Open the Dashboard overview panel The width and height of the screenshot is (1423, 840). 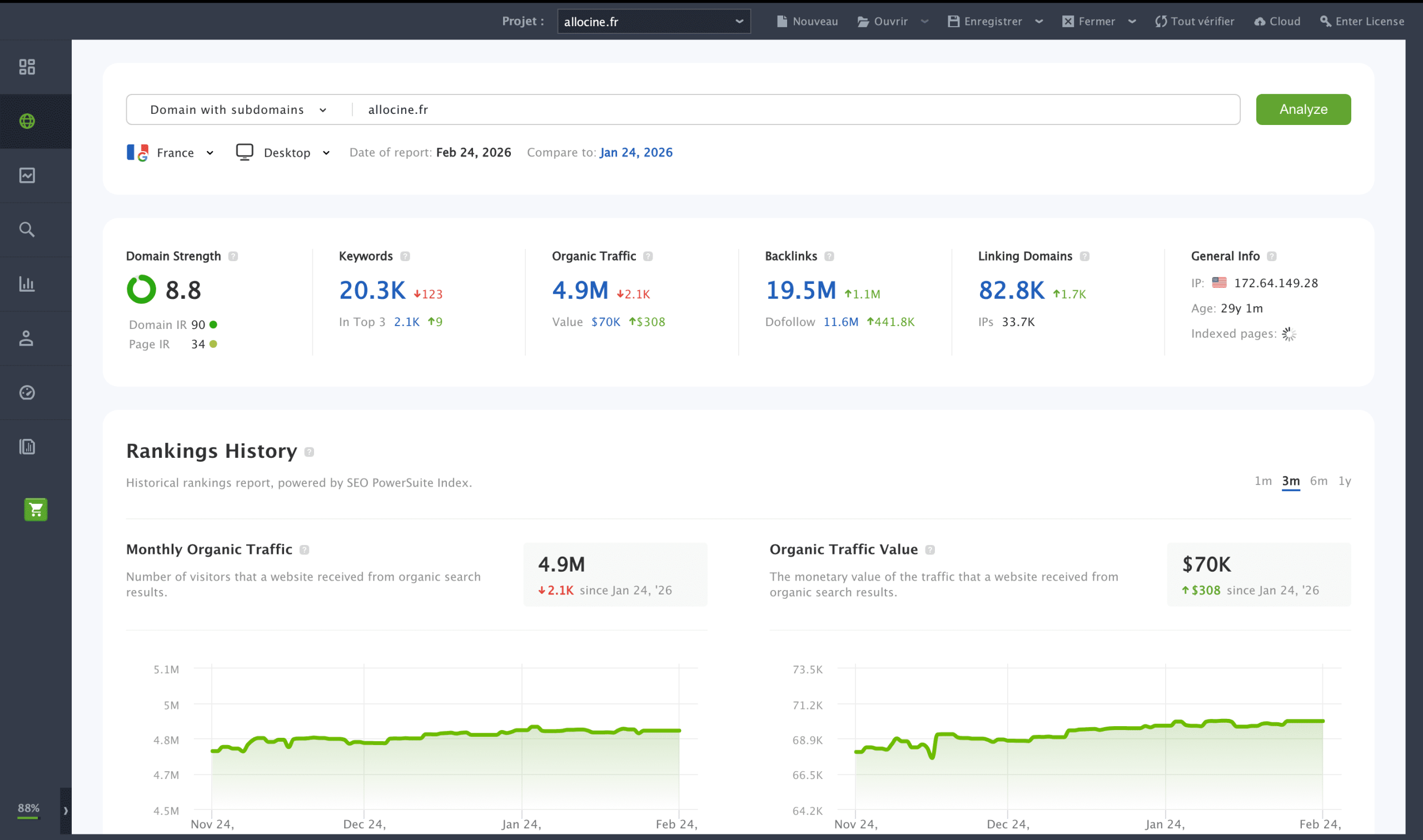26,66
